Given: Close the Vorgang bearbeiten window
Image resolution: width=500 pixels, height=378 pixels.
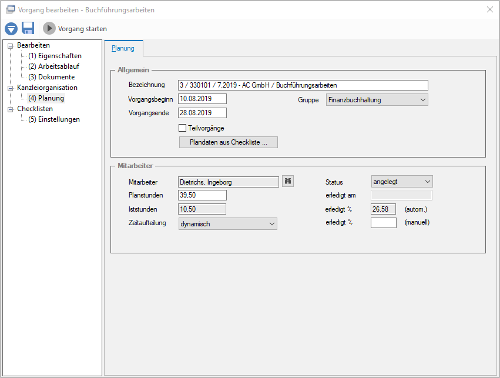Looking at the screenshot, I should (x=490, y=9).
